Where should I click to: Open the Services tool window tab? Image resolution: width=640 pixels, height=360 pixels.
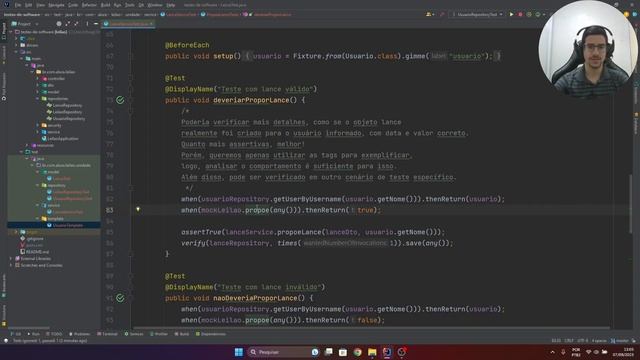134,334
